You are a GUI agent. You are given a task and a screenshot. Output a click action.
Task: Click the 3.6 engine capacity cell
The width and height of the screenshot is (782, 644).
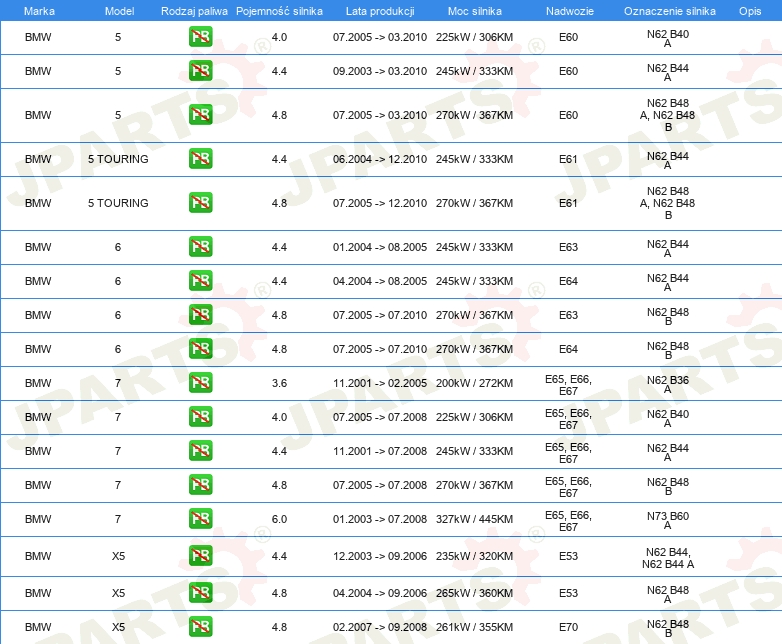point(279,383)
